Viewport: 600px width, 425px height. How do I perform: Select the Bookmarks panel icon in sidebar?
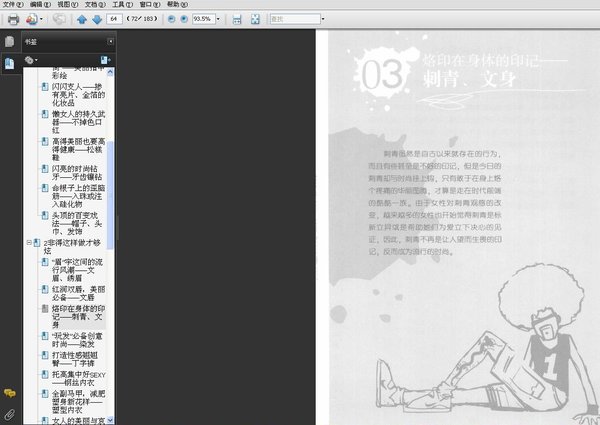(x=10, y=63)
